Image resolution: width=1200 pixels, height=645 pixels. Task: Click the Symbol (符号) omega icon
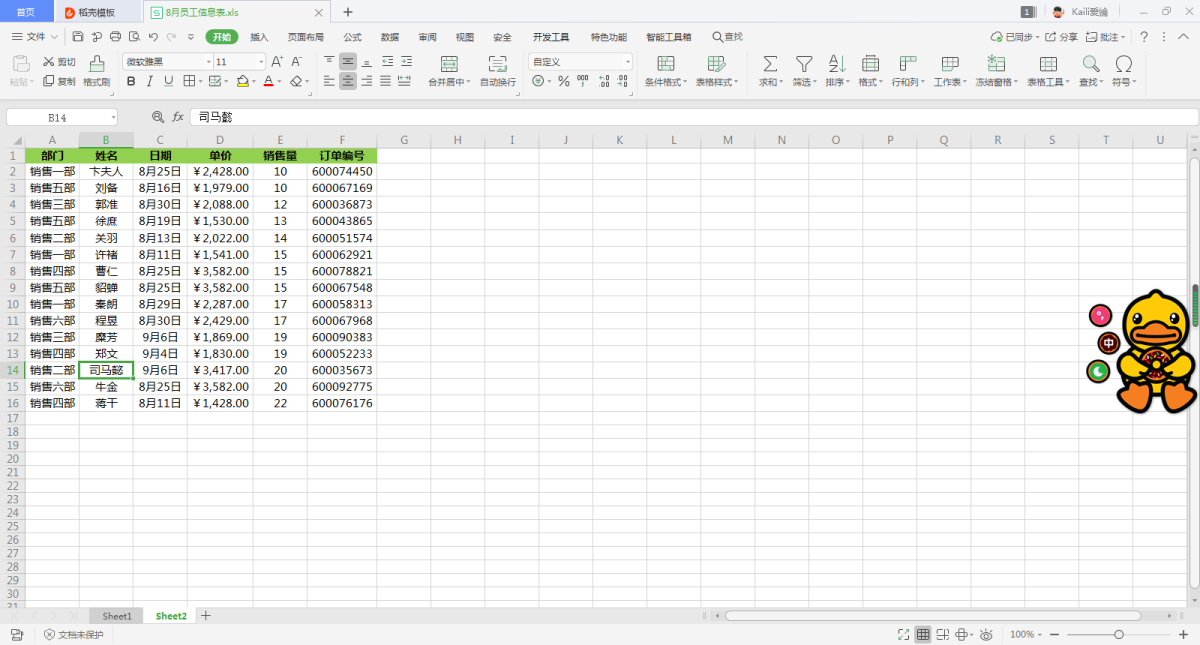pyautogui.click(x=1123, y=64)
